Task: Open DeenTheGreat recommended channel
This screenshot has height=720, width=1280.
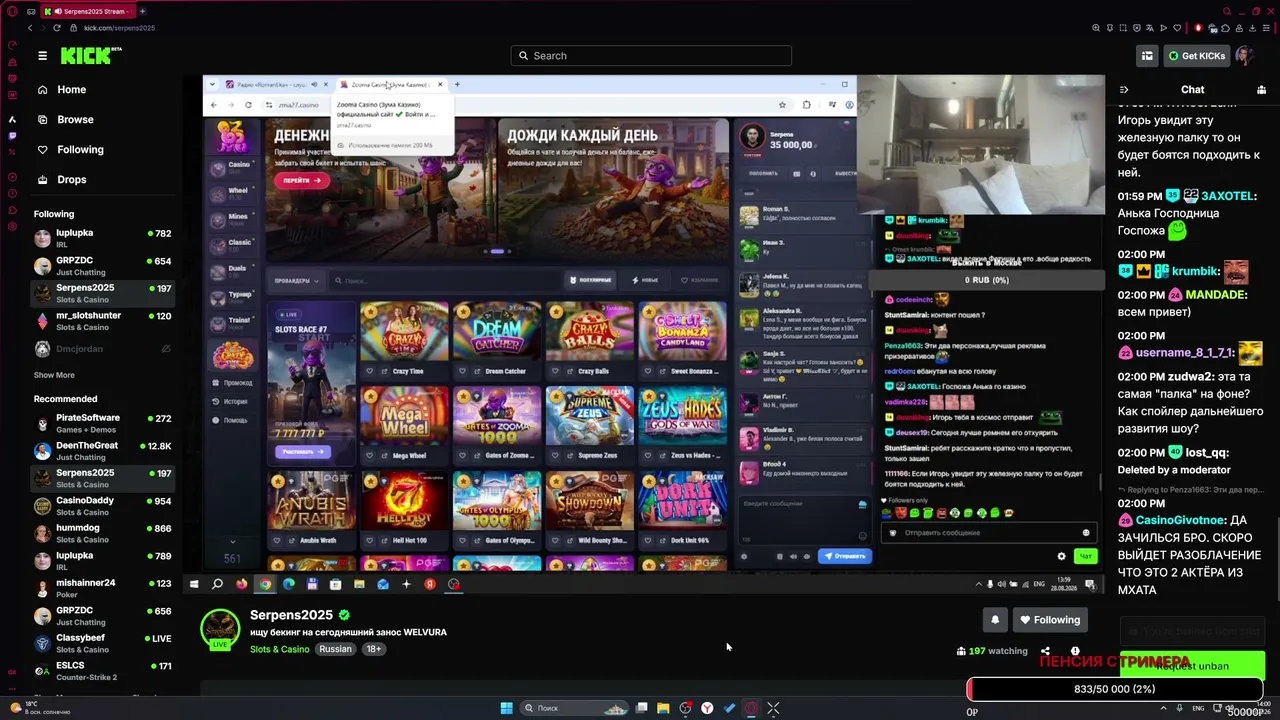Action: [x=102, y=451]
